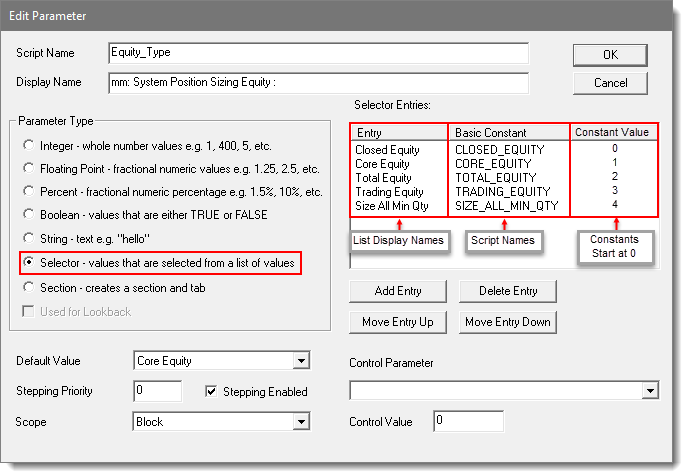The height and width of the screenshot is (472, 682).
Task: Choose the Floating Point radio option
Action: pyautogui.click(x=28, y=169)
